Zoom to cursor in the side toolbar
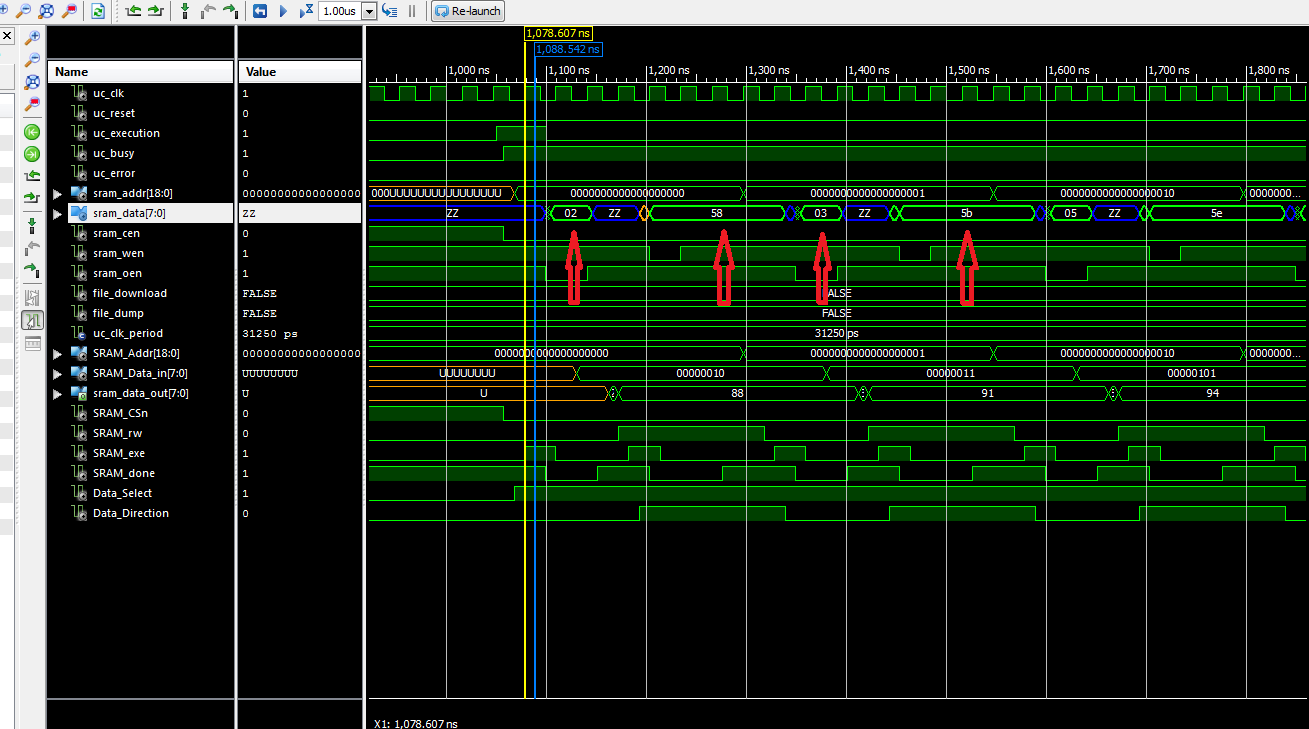Viewport: 1309px width, 729px height. tap(32, 103)
